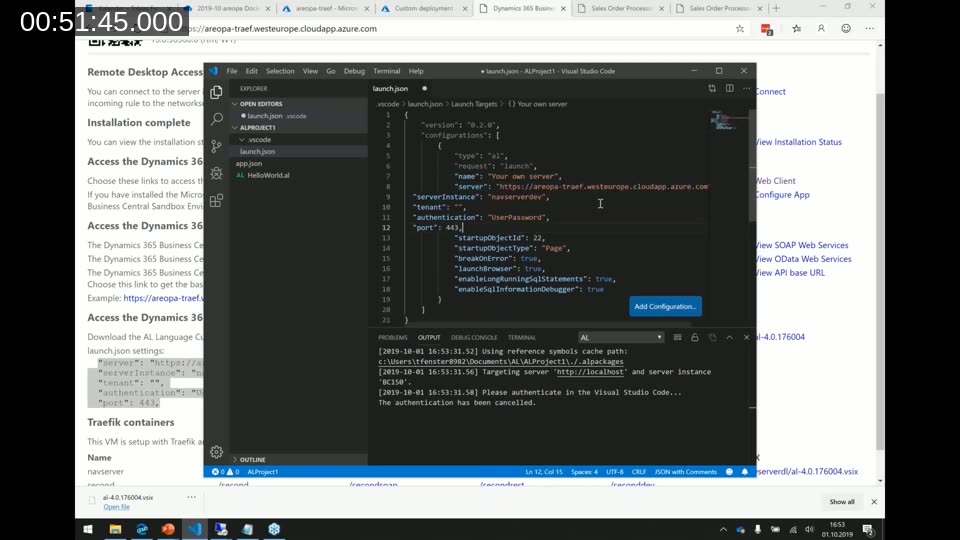This screenshot has width=960, height=540.
Task: Open the Selection menu
Action: (280, 71)
